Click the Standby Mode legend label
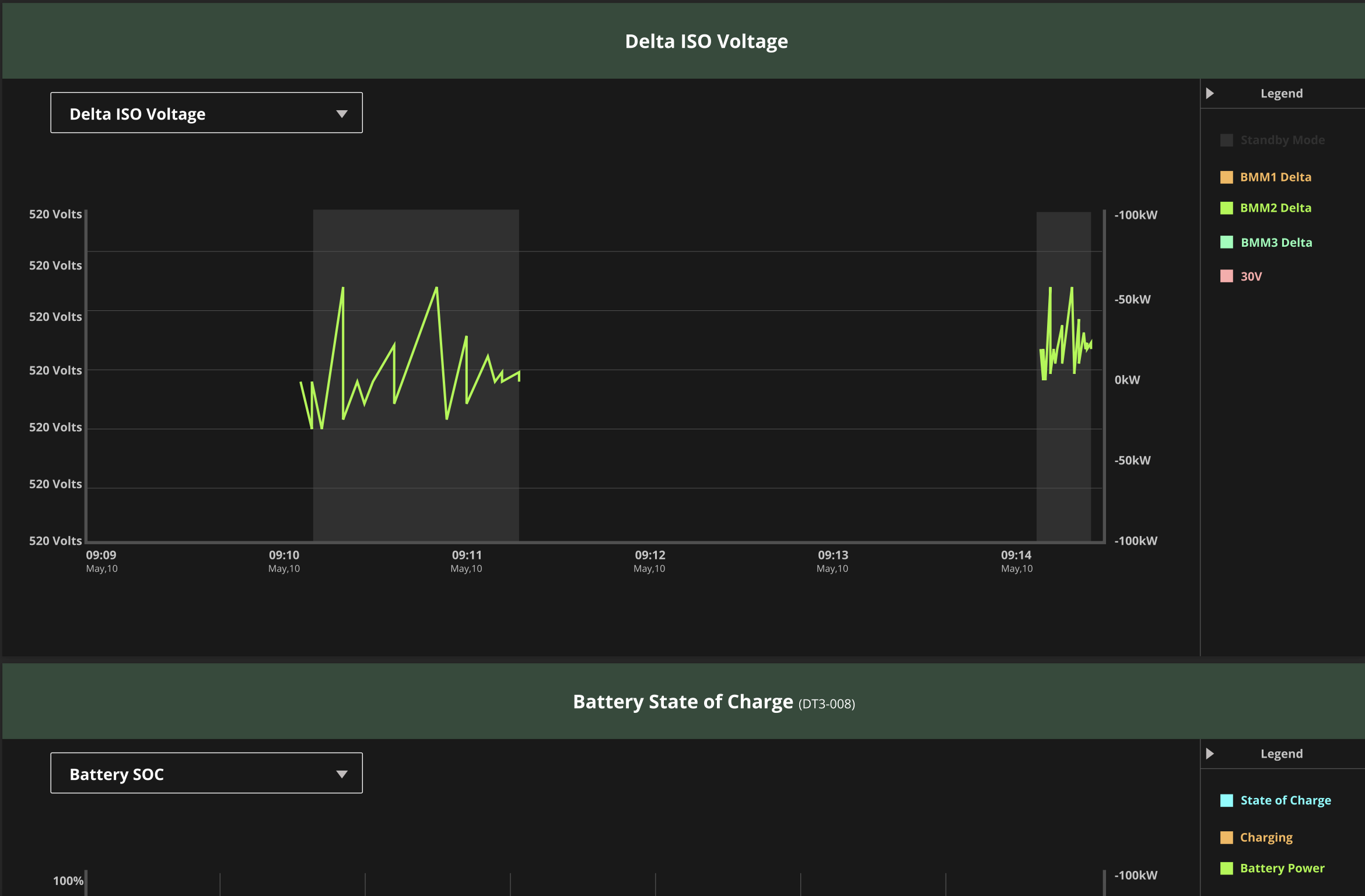This screenshot has width=1365, height=896. click(1282, 140)
